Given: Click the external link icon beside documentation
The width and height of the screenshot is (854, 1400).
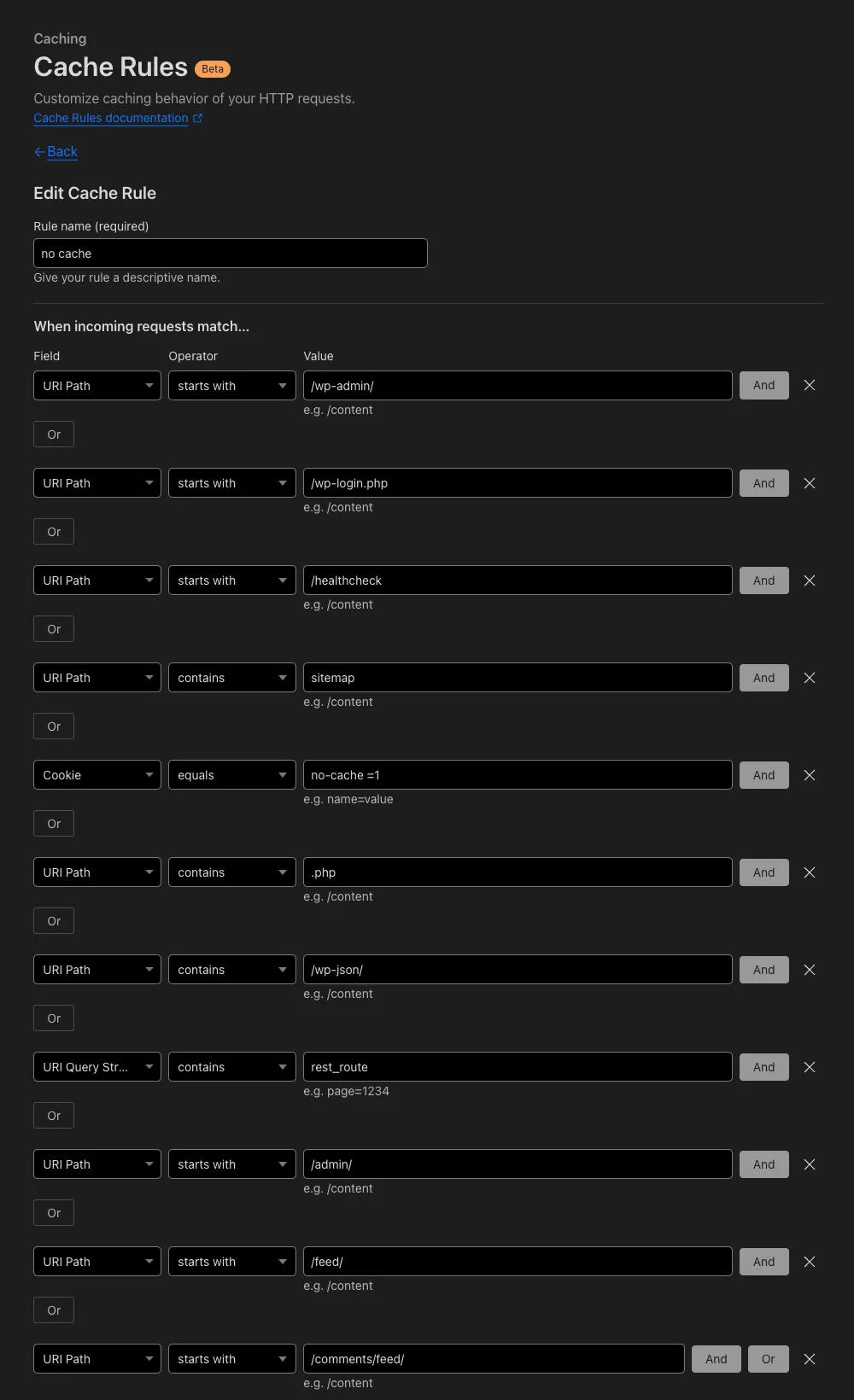Looking at the screenshot, I should 198,119.
